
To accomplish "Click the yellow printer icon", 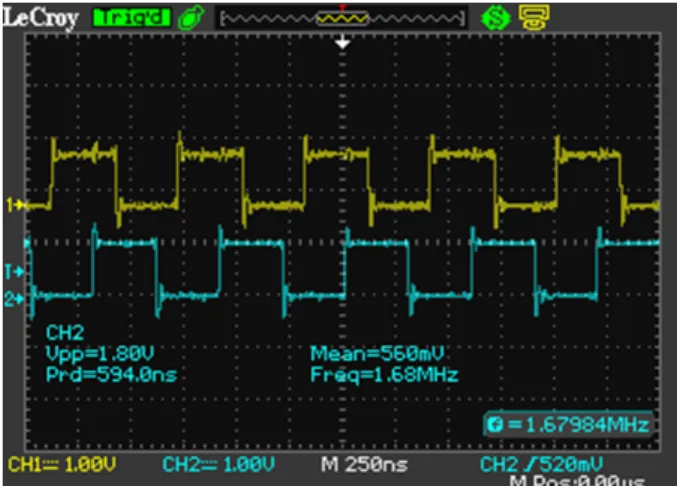I will (534, 18).
